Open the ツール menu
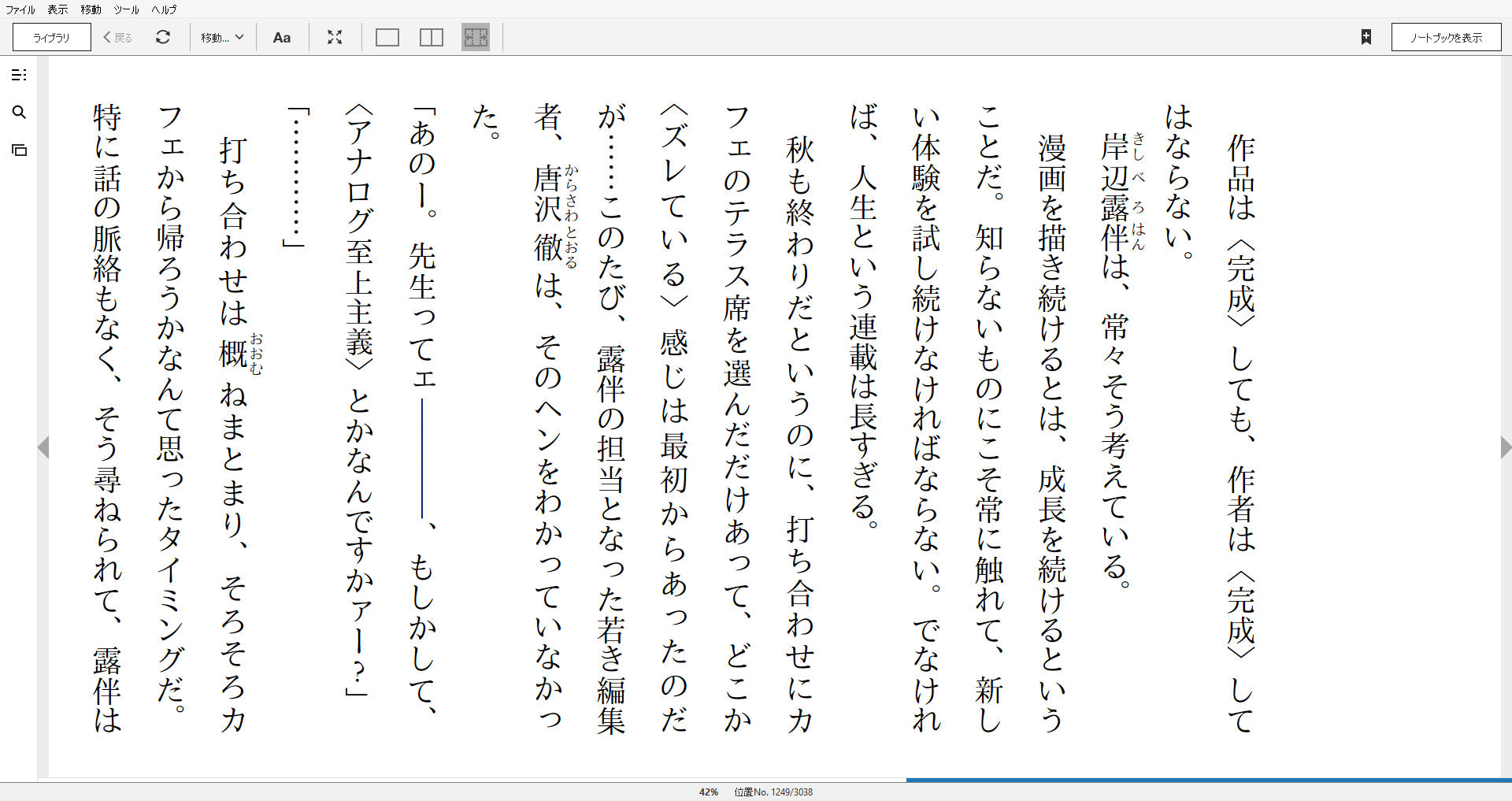 [x=124, y=9]
